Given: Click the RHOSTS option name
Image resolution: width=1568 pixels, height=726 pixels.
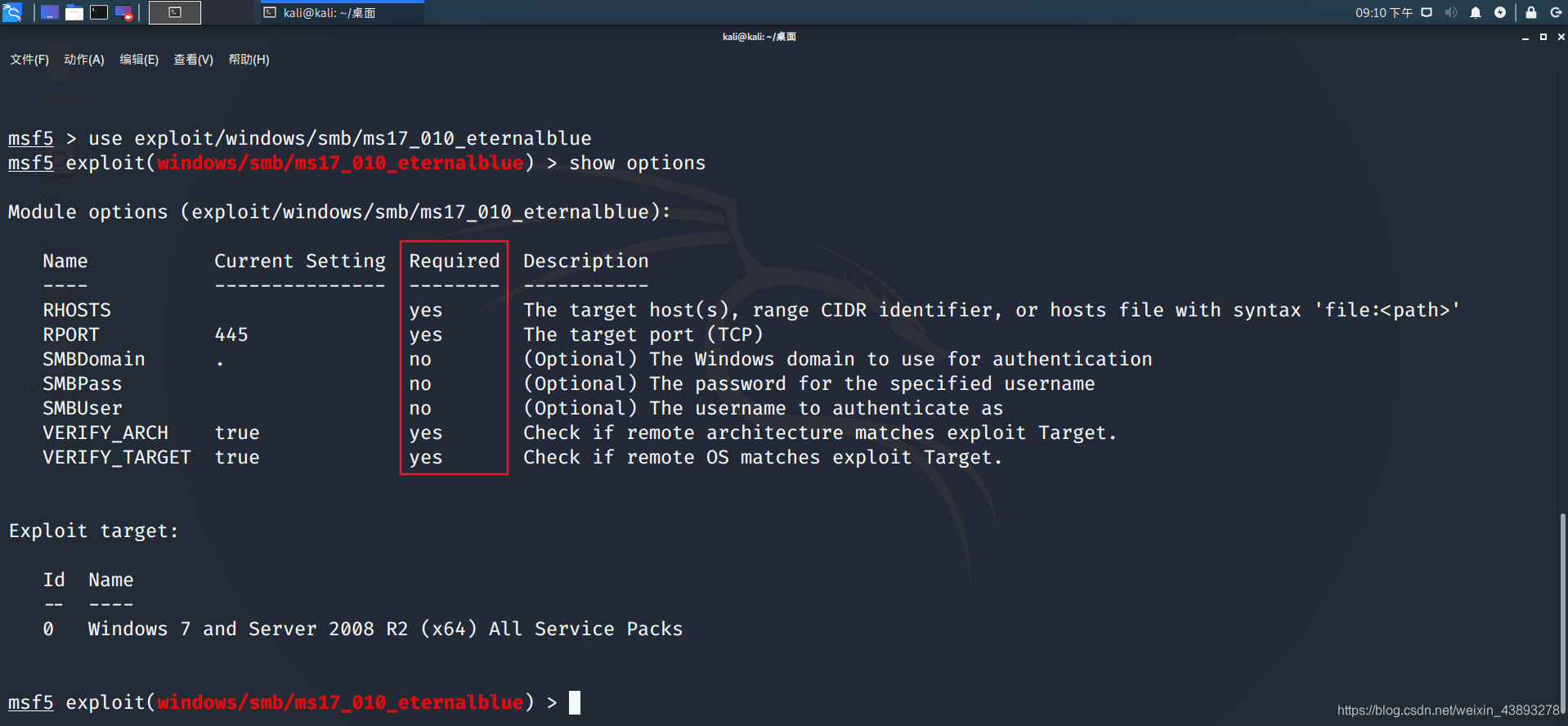Looking at the screenshot, I should click(77, 310).
